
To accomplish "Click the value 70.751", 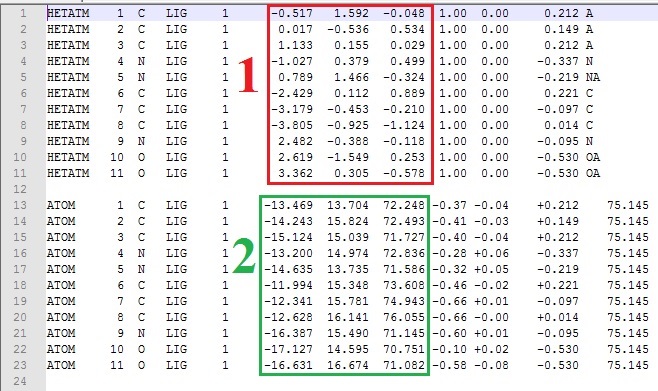I will coord(404,349).
